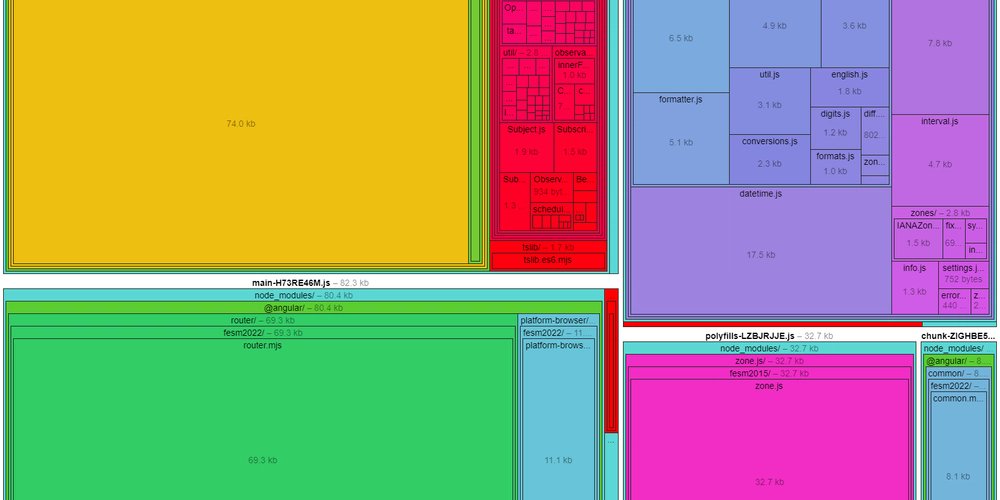Viewport: 1000px width, 500px height.
Task: Click the Subject.js 1.9 kb block
Action: pos(526,147)
